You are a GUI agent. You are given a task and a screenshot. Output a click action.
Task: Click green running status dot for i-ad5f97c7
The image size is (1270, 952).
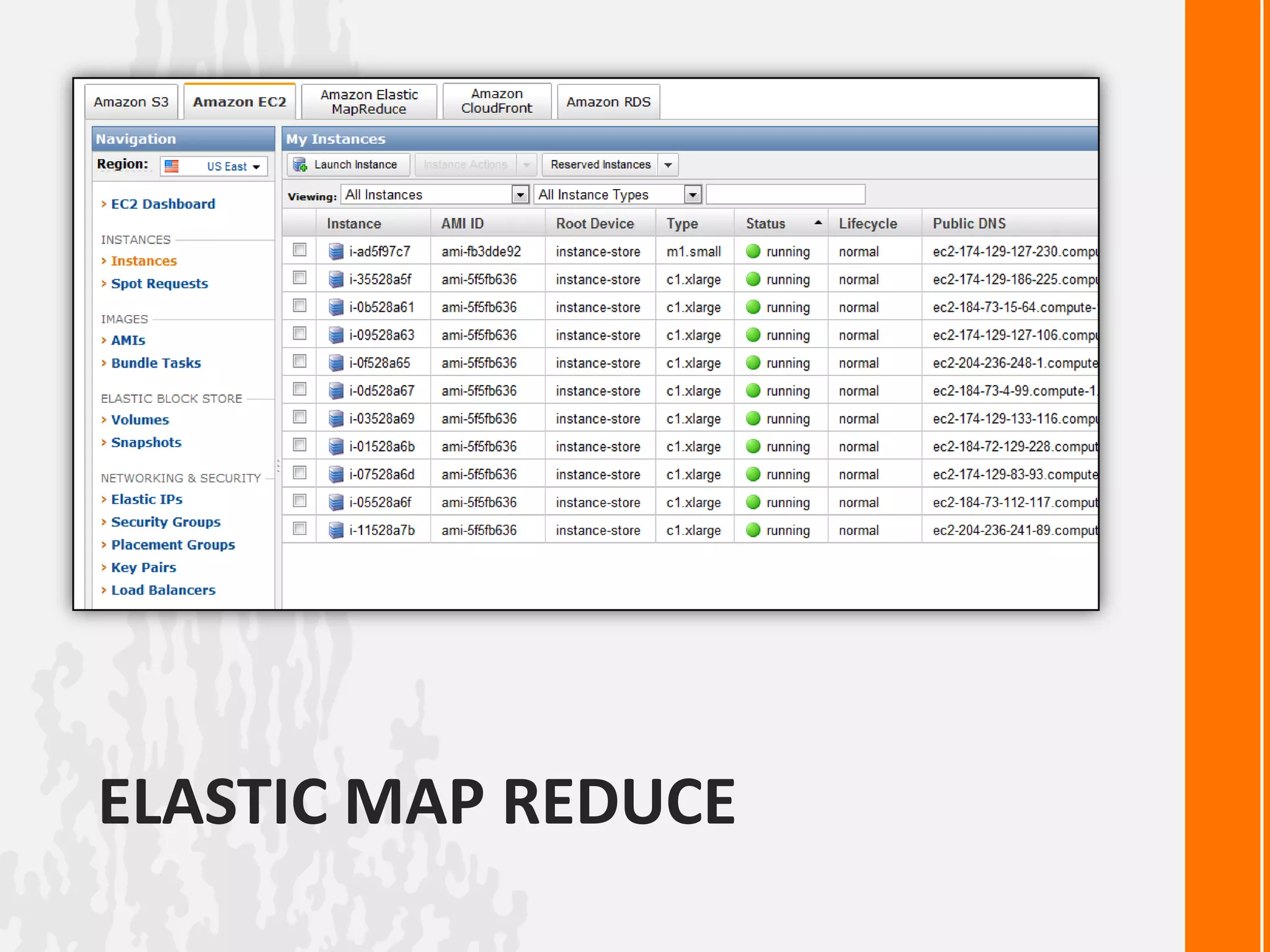click(753, 251)
